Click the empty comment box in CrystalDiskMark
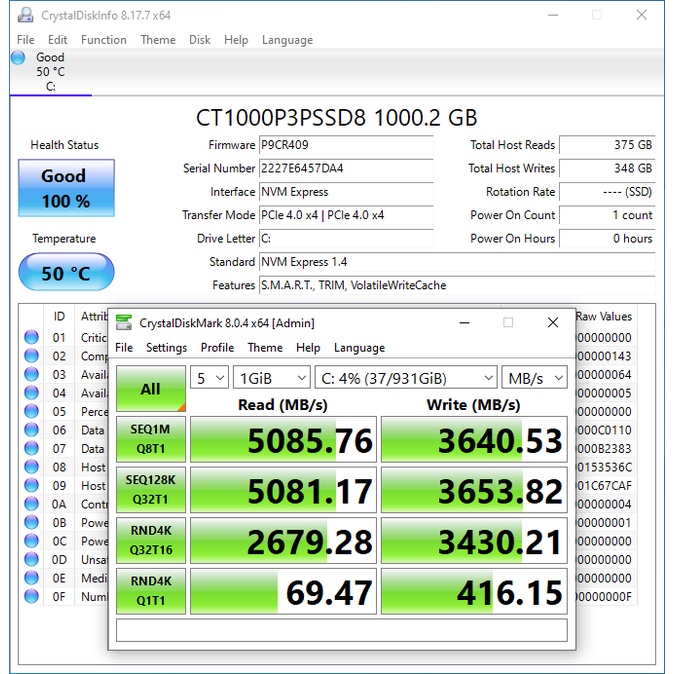This screenshot has height=674, width=674. click(x=342, y=630)
